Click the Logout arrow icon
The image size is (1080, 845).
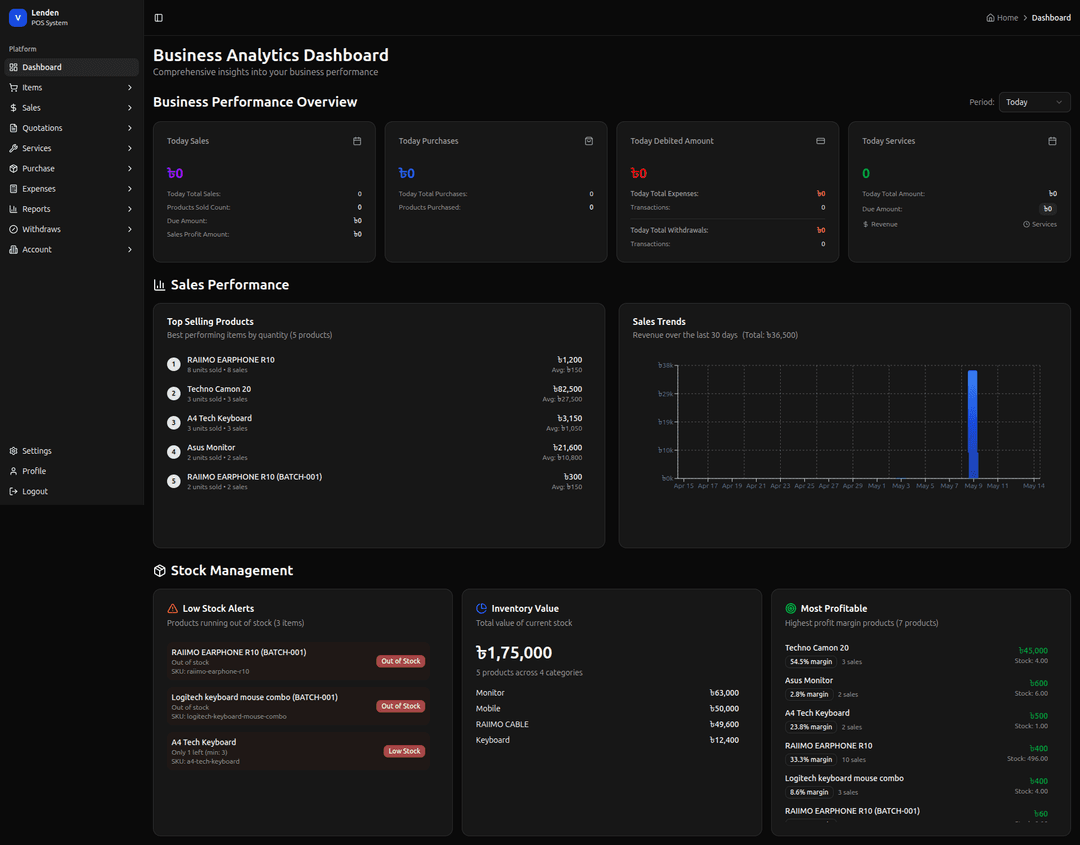14,491
